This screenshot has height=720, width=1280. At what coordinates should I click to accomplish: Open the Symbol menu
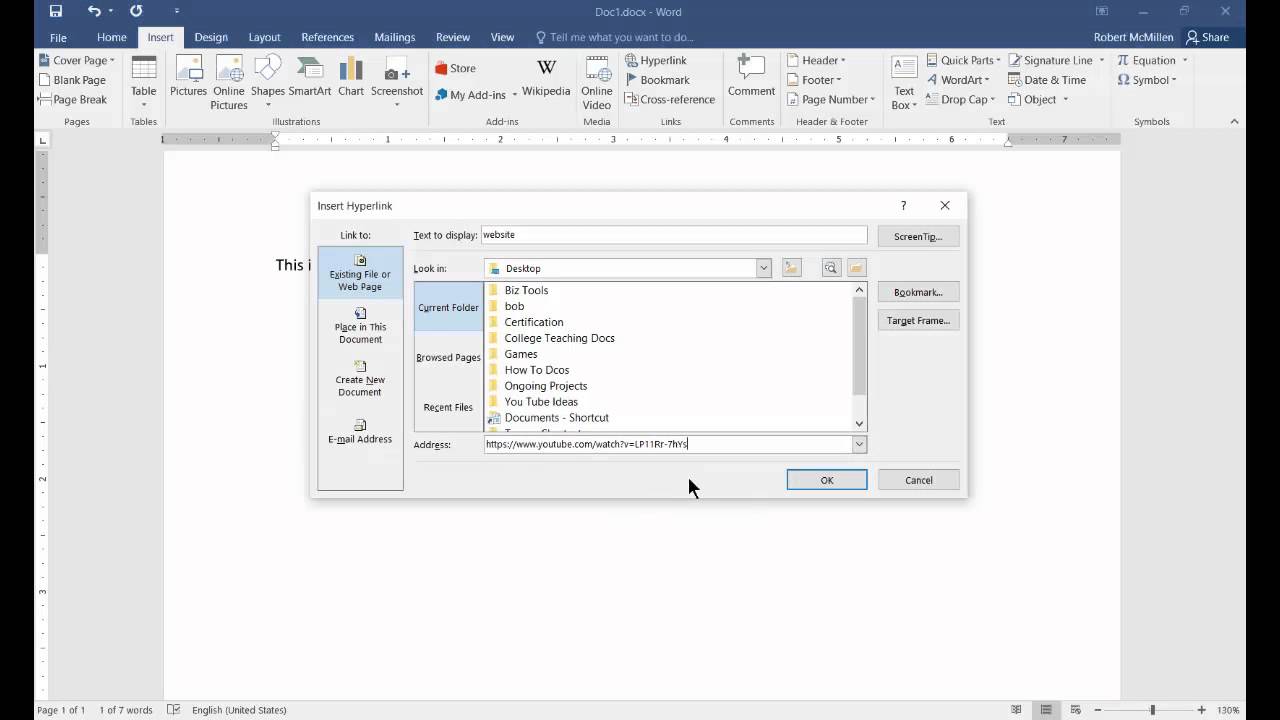pyautogui.click(x=1147, y=80)
